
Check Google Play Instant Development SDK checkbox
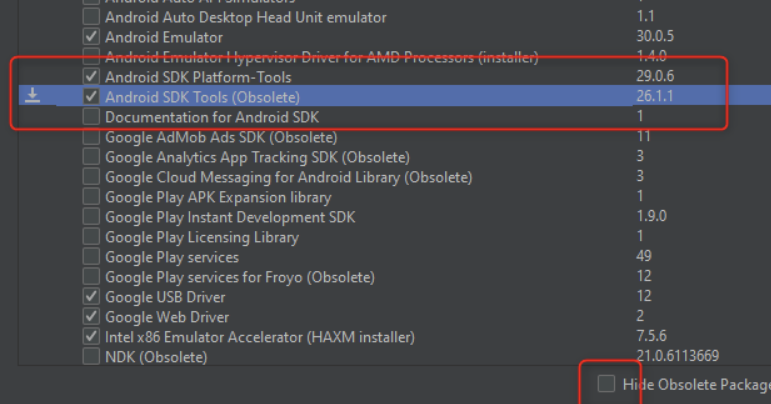coord(91,216)
